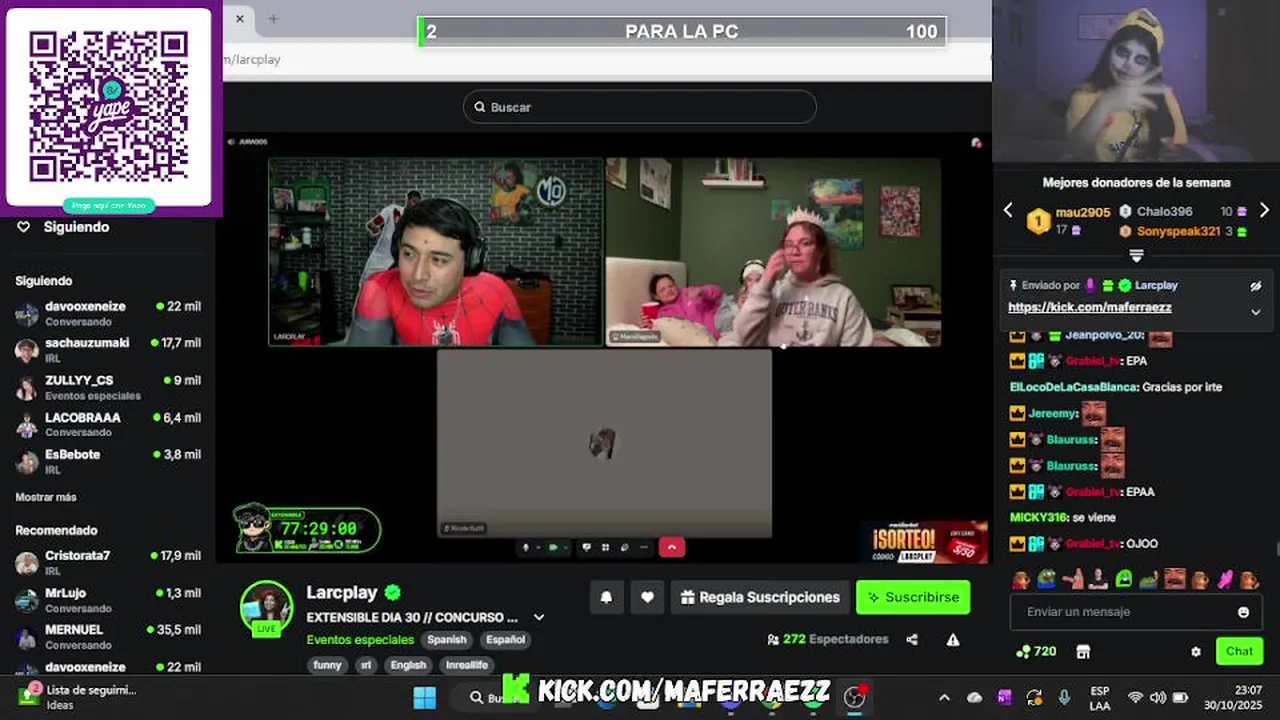
Task: Click the SORTEO Larcplay banner
Action: (x=926, y=543)
